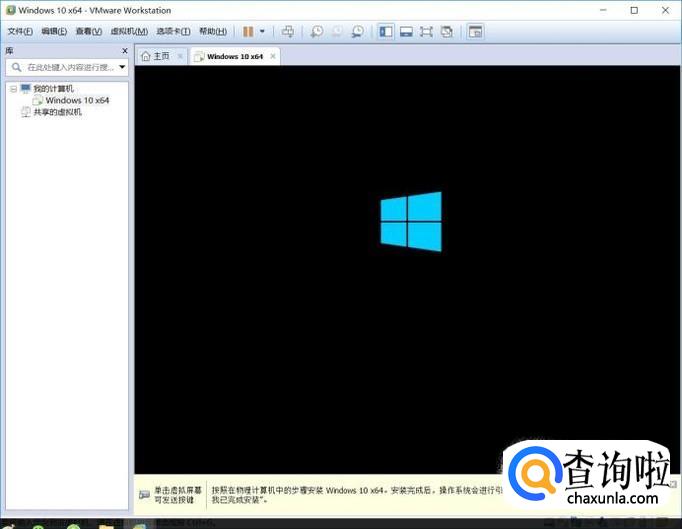Click the keyboard hint icon in the bottom bar
This screenshot has width=682, height=529.
click(144, 495)
